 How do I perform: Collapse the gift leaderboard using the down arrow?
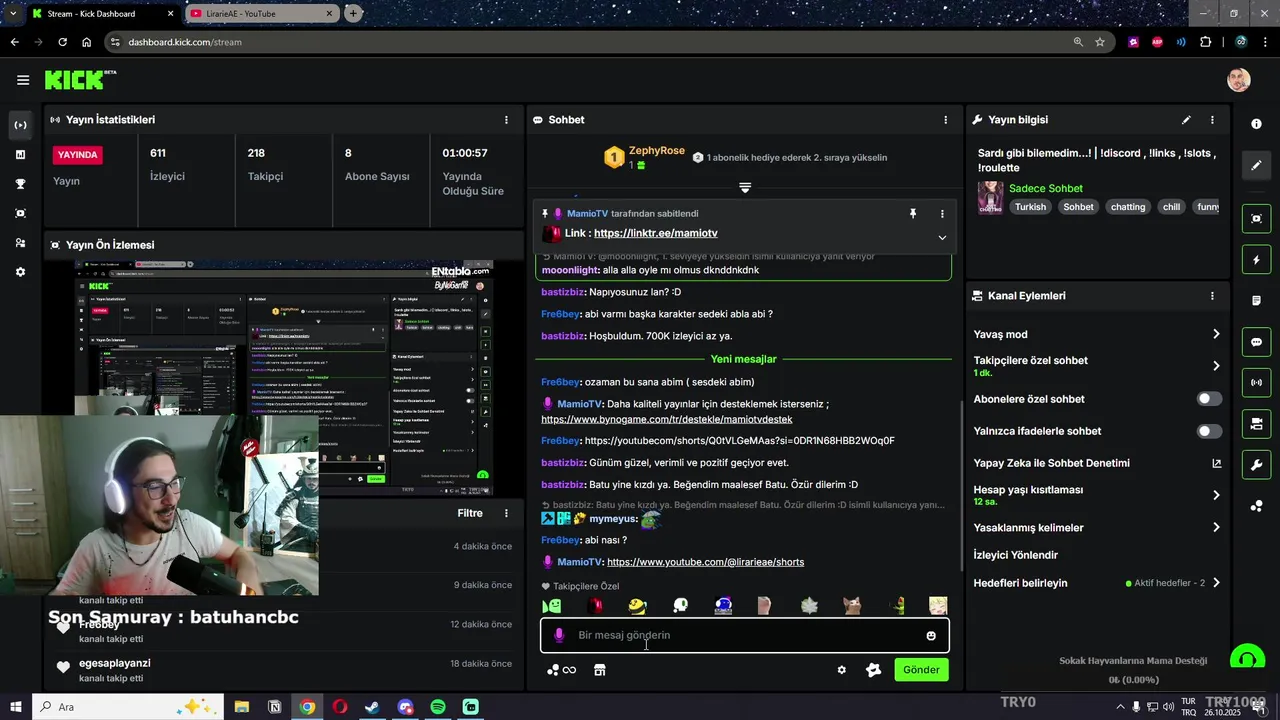(745, 187)
